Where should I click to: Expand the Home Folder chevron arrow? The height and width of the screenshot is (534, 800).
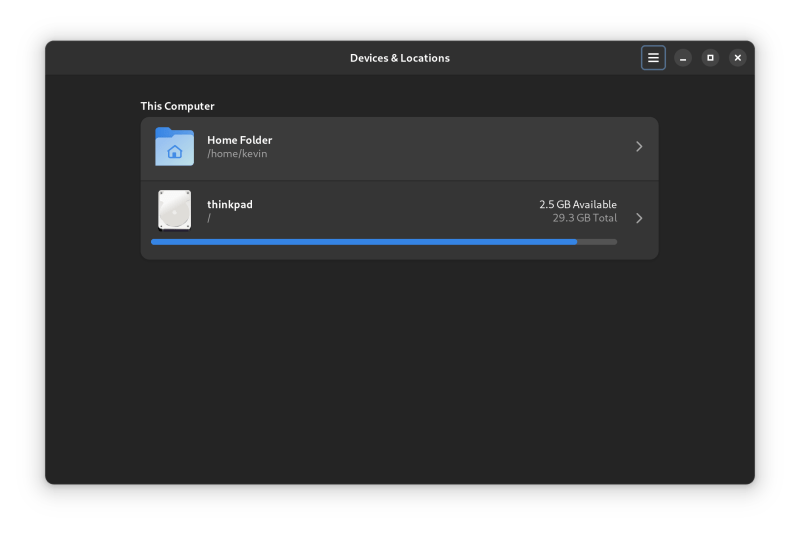point(639,147)
